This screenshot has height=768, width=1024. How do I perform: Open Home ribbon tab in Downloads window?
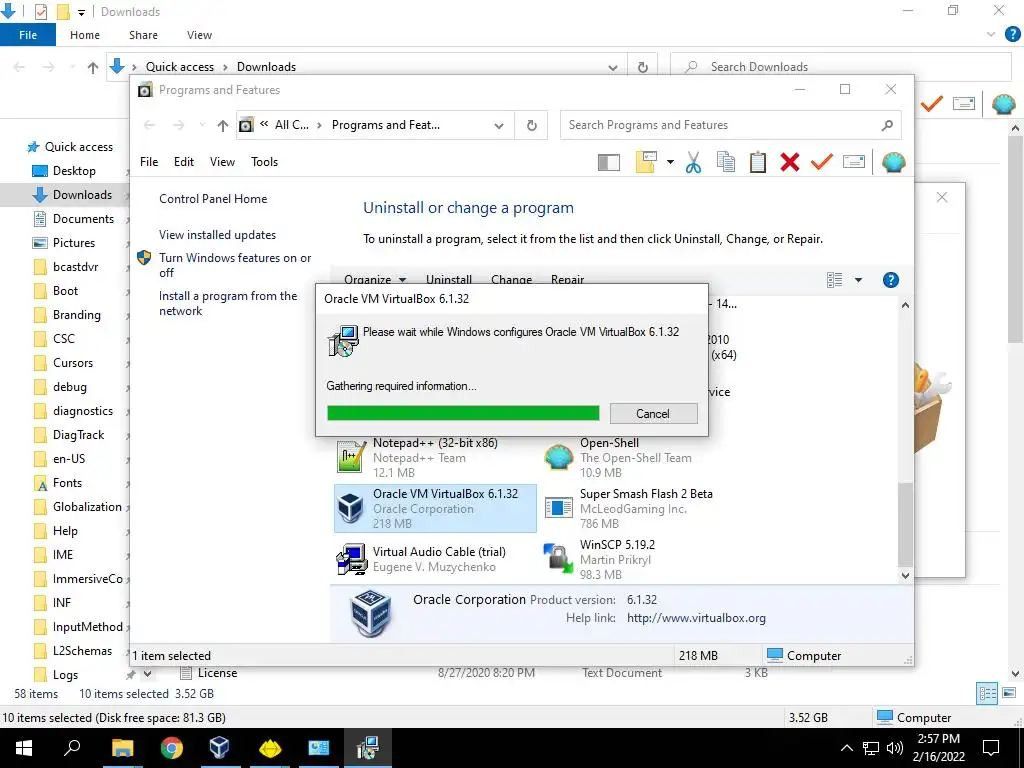85,35
